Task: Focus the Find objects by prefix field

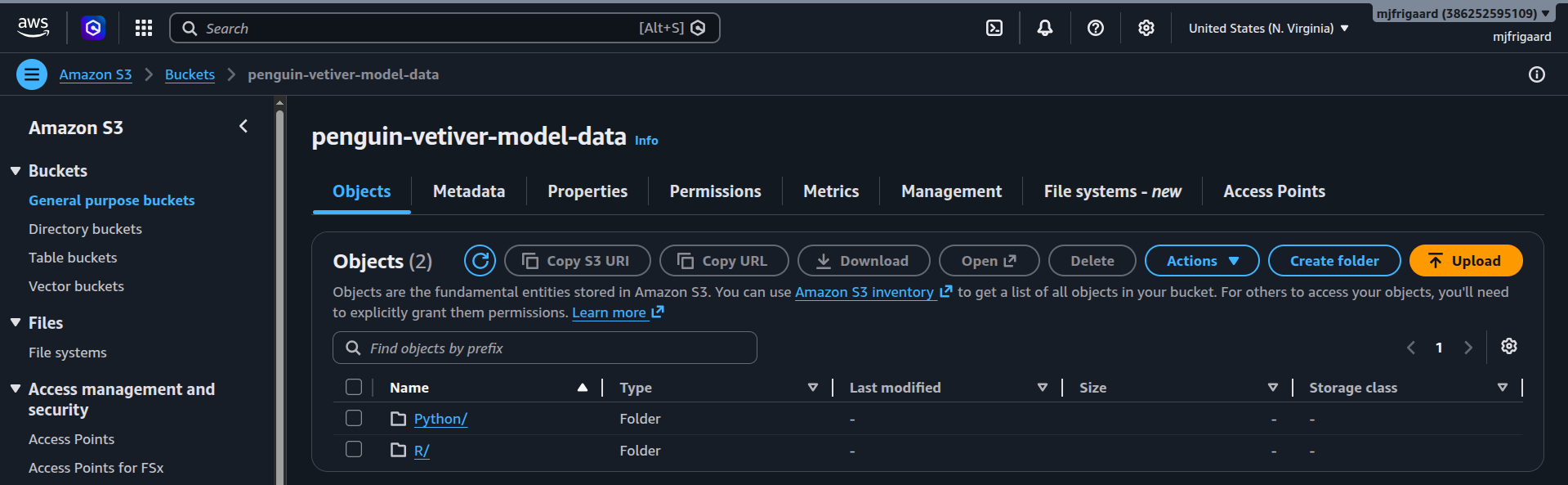Action: coord(545,348)
